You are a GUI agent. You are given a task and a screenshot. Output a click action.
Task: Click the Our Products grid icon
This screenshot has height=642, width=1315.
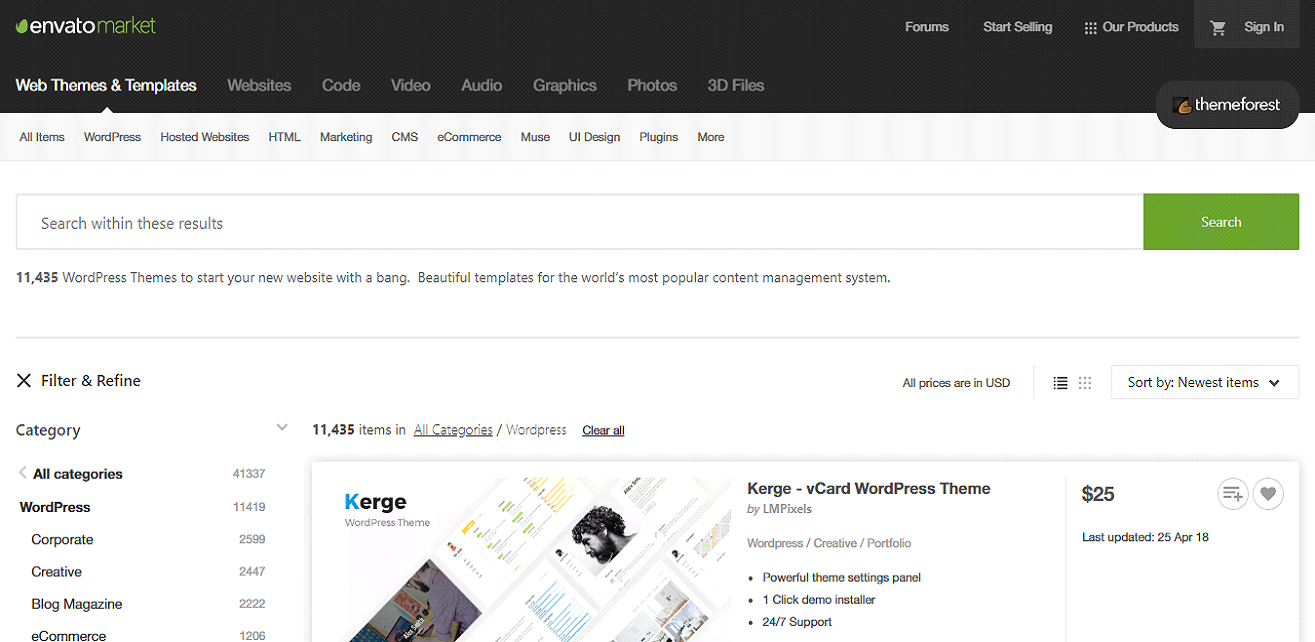[x=1090, y=28]
